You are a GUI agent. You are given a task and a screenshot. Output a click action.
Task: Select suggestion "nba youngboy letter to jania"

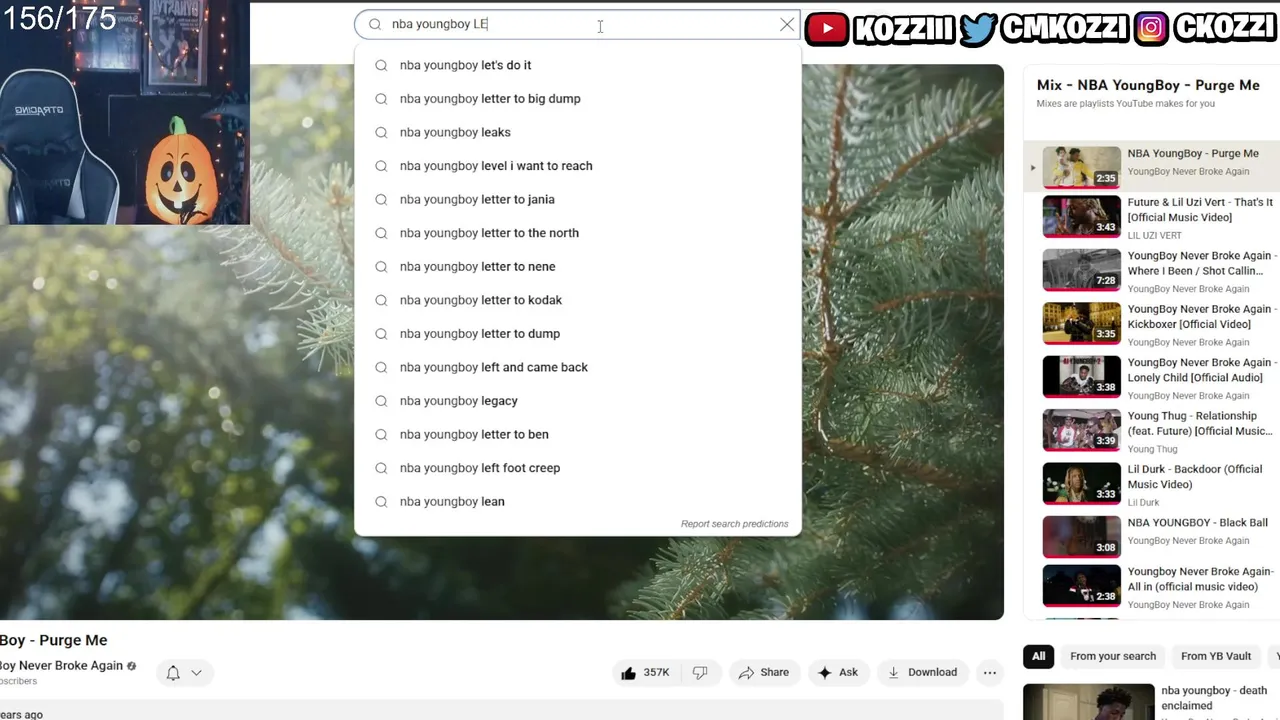click(x=578, y=199)
